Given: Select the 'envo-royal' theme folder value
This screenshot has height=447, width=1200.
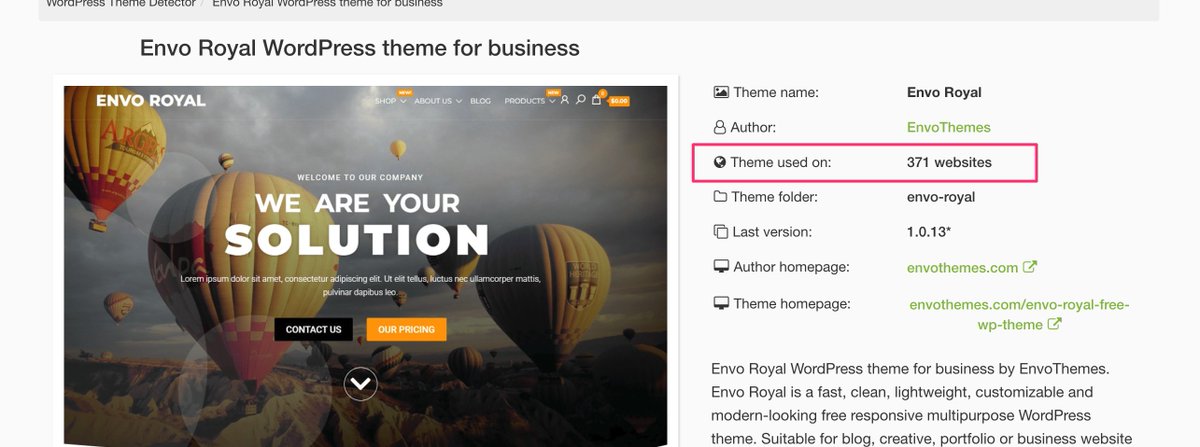Looking at the screenshot, I should (x=941, y=197).
